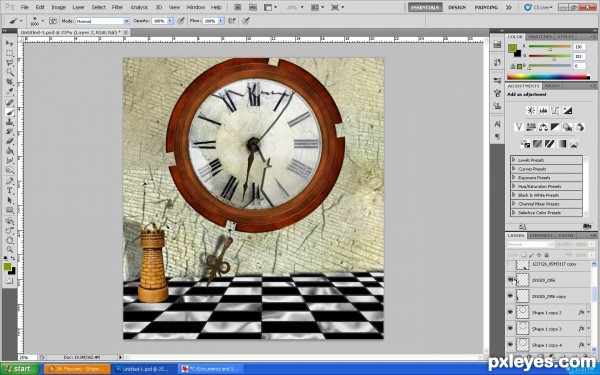
Task: Click the color spectrum ramp in Color panel
Action: point(548,77)
